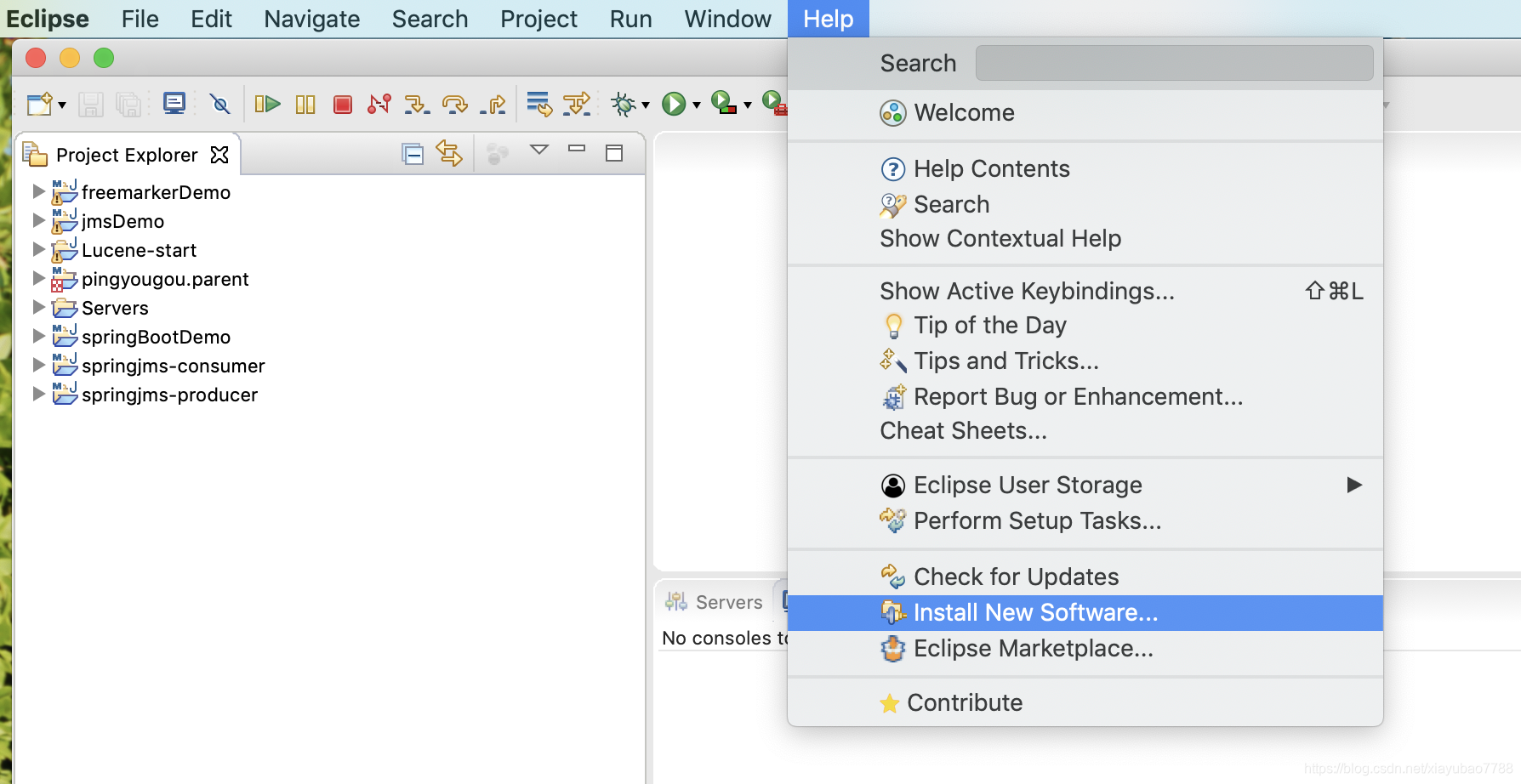Open the Run configurations dropdown arrow
Image resolution: width=1521 pixels, height=784 pixels.
tap(697, 105)
